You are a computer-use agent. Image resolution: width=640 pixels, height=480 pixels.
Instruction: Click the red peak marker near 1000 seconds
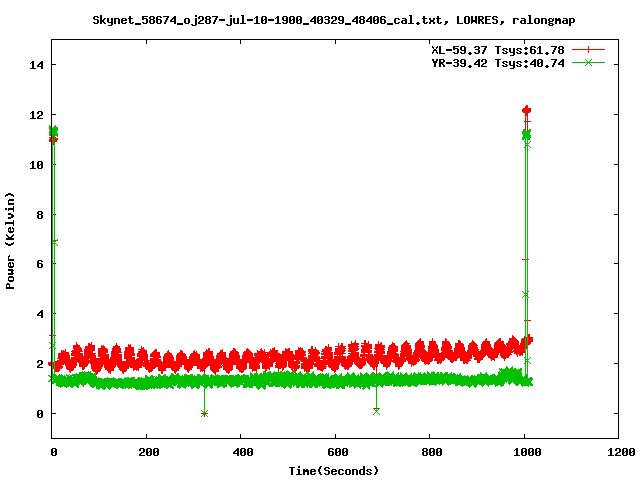point(527,110)
